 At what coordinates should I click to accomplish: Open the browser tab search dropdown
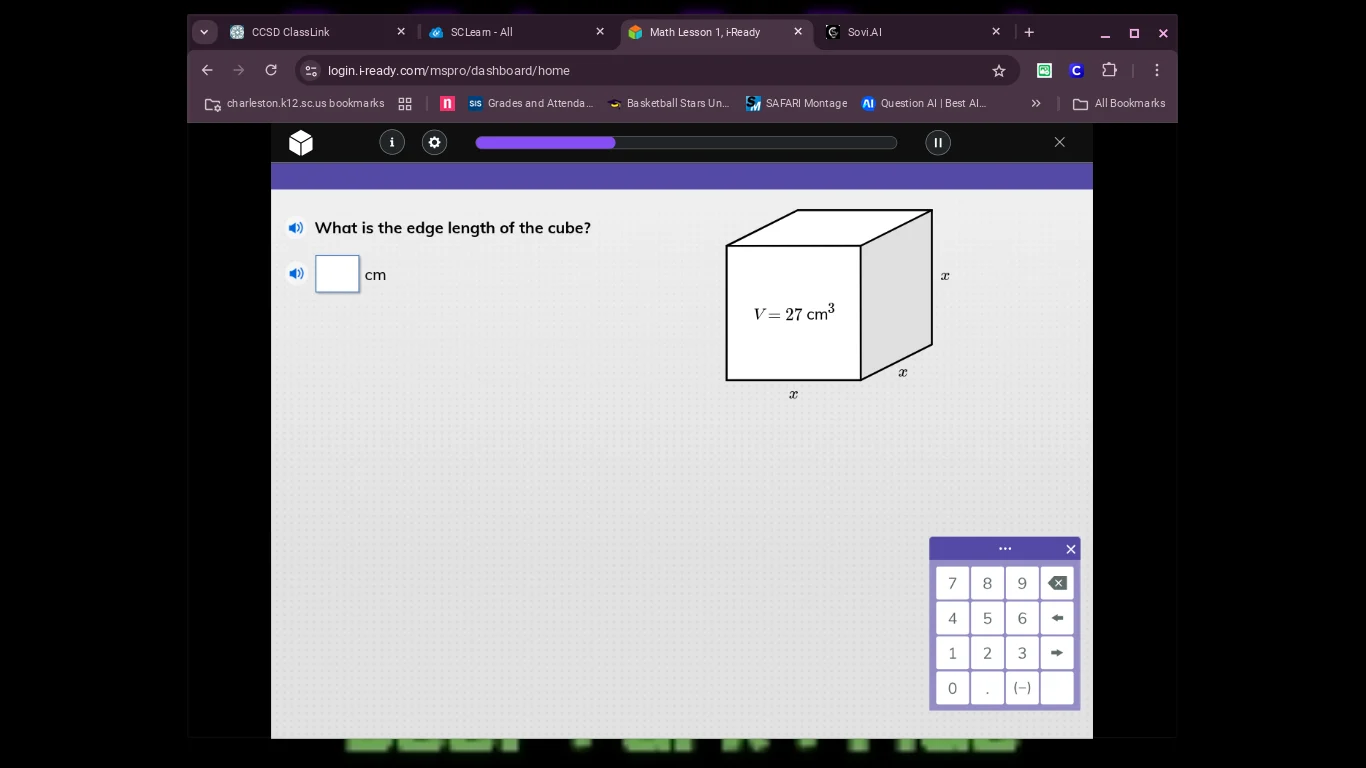[x=204, y=32]
